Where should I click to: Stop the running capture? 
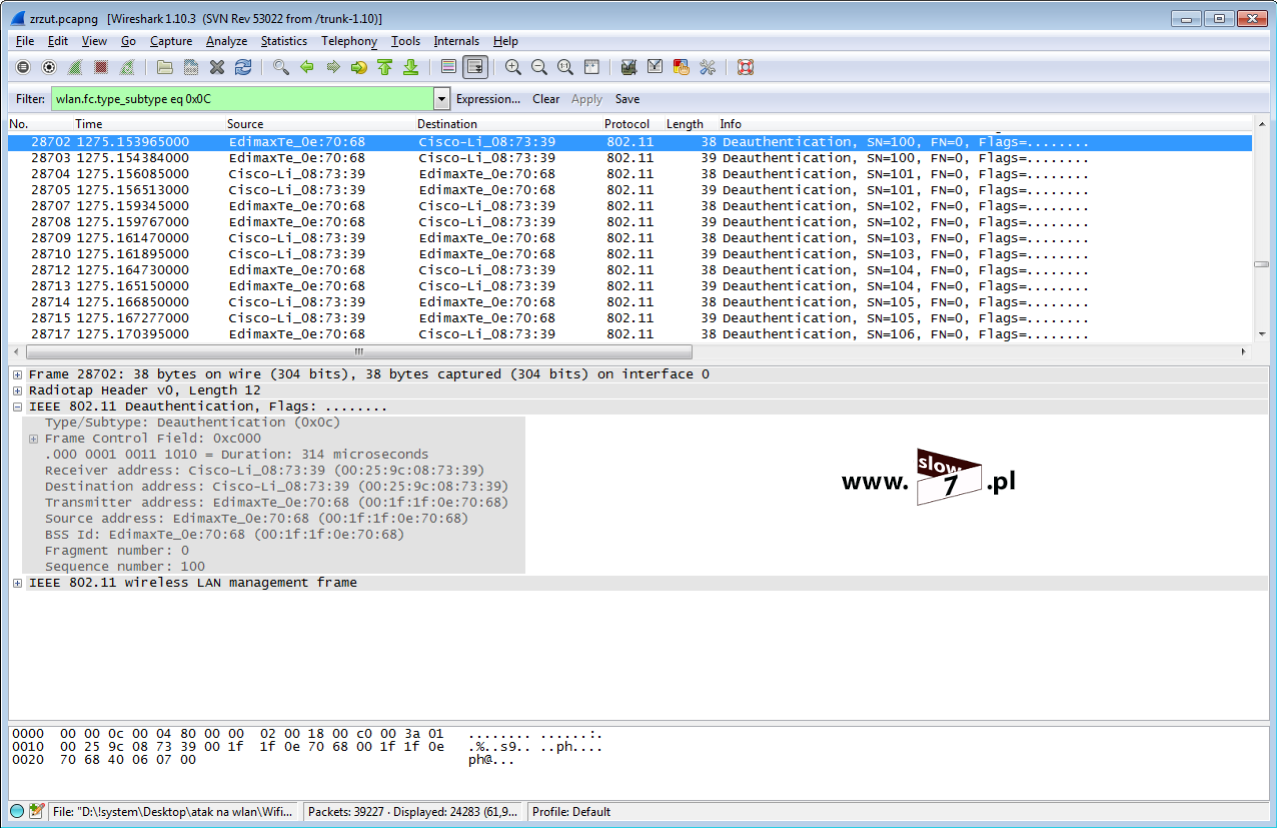[x=101, y=67]
